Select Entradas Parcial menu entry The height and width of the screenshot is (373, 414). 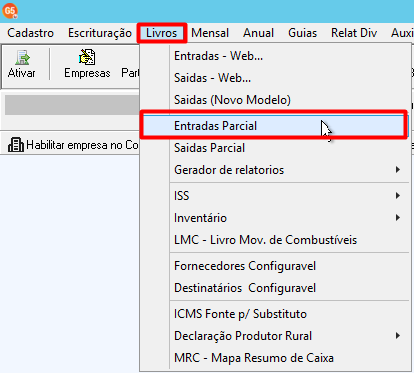click(275, 126)
